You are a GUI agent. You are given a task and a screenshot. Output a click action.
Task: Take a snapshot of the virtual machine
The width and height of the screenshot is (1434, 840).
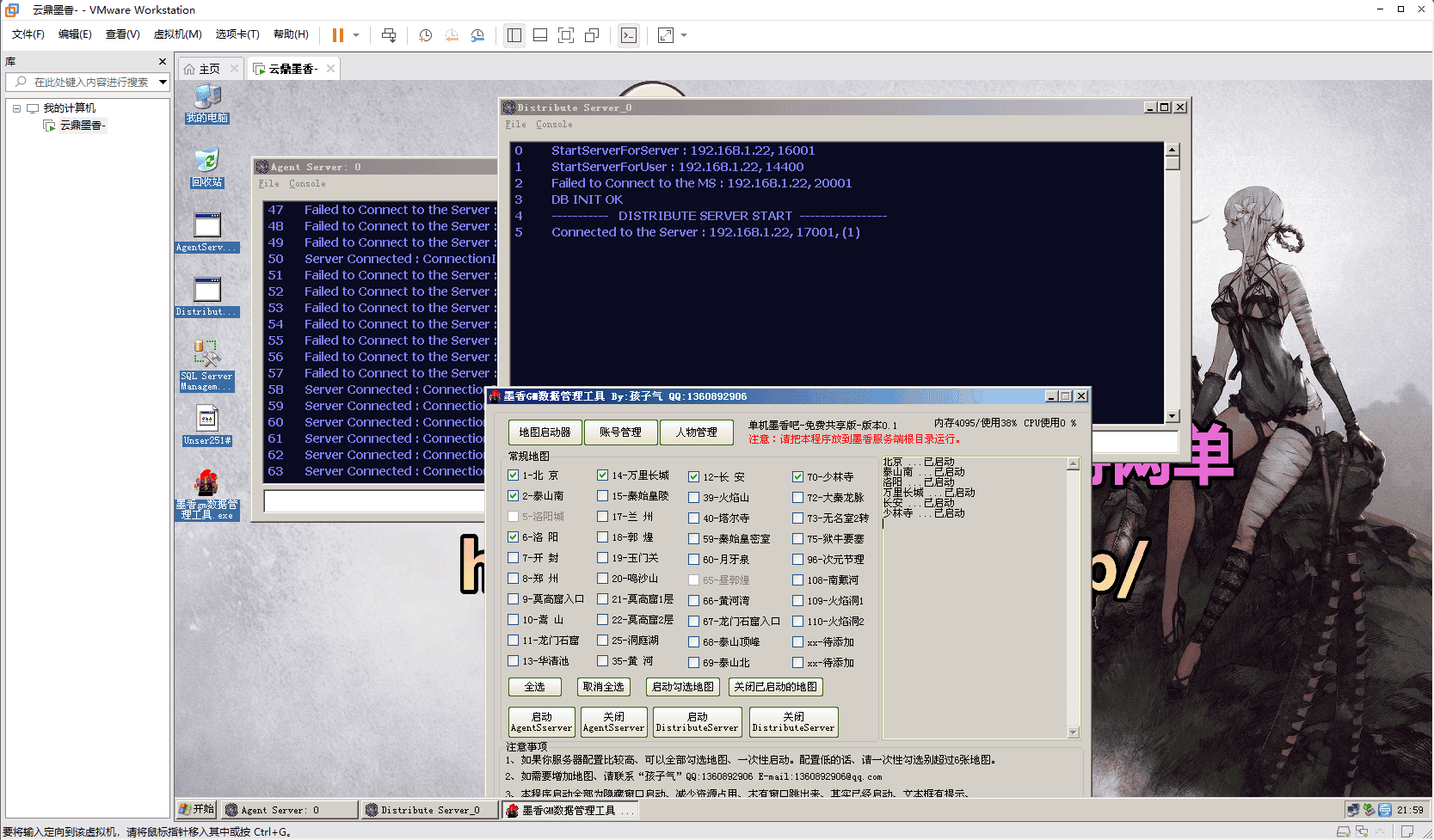425,35
